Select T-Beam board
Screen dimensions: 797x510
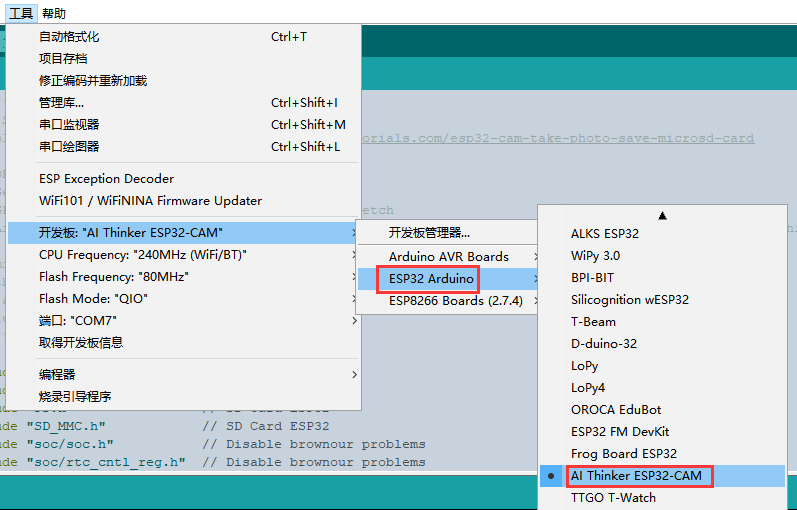pos(662,321)
